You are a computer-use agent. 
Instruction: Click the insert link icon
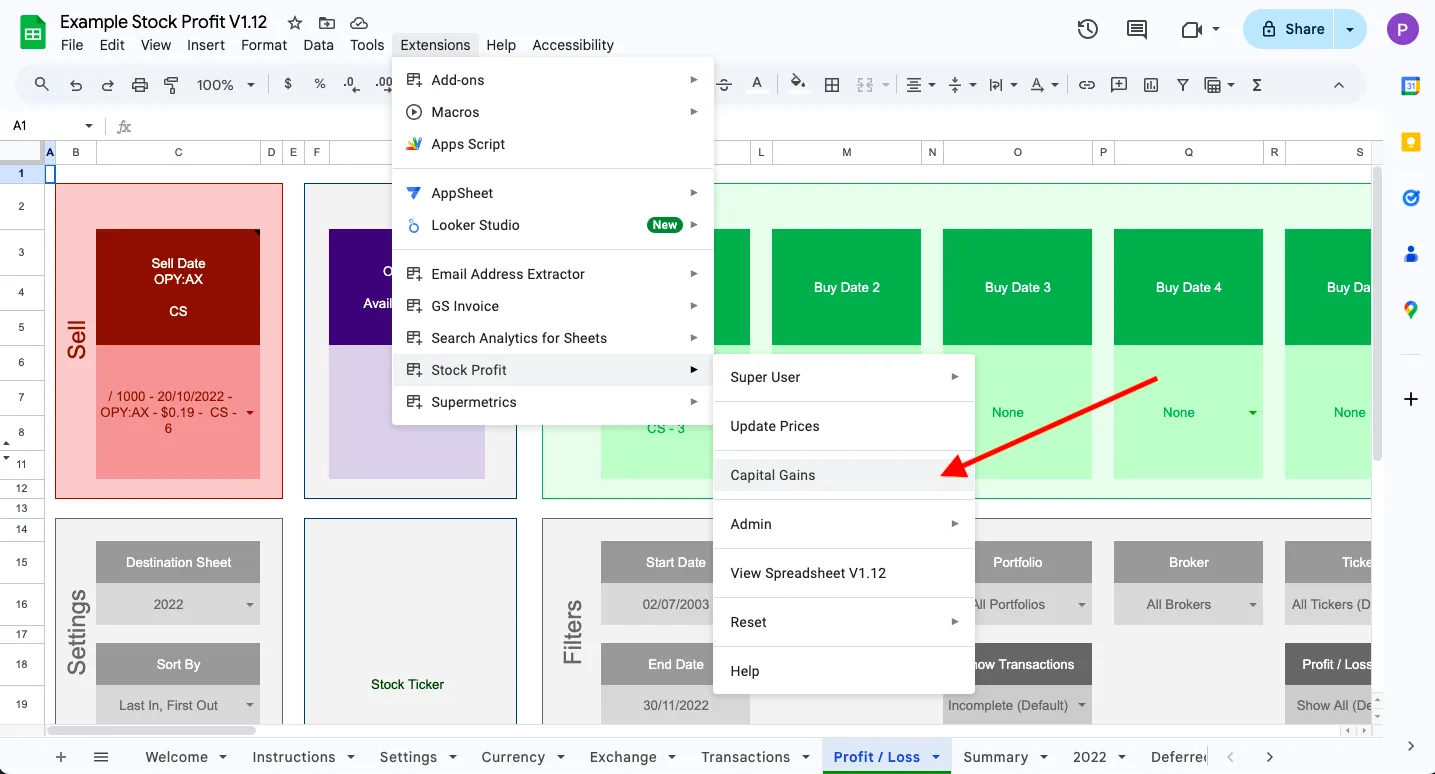click(1086, 85)
